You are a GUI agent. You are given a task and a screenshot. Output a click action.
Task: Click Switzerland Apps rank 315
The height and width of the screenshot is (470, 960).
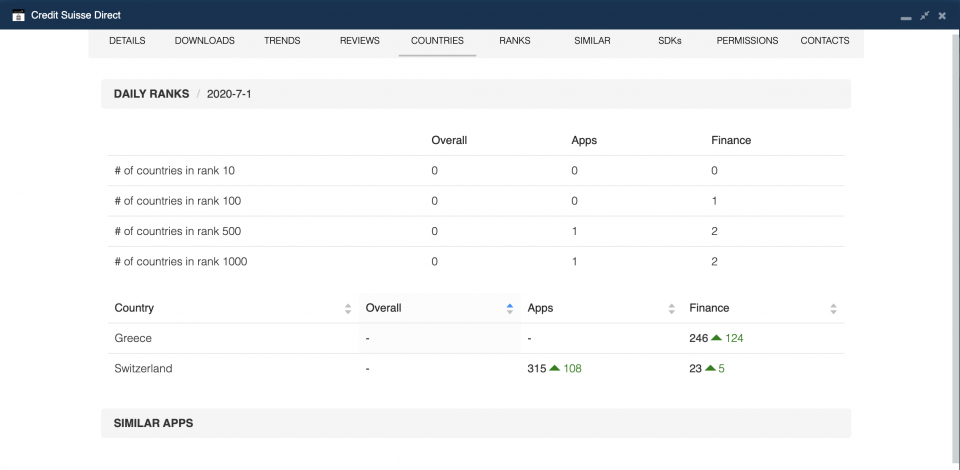(536, 368)
